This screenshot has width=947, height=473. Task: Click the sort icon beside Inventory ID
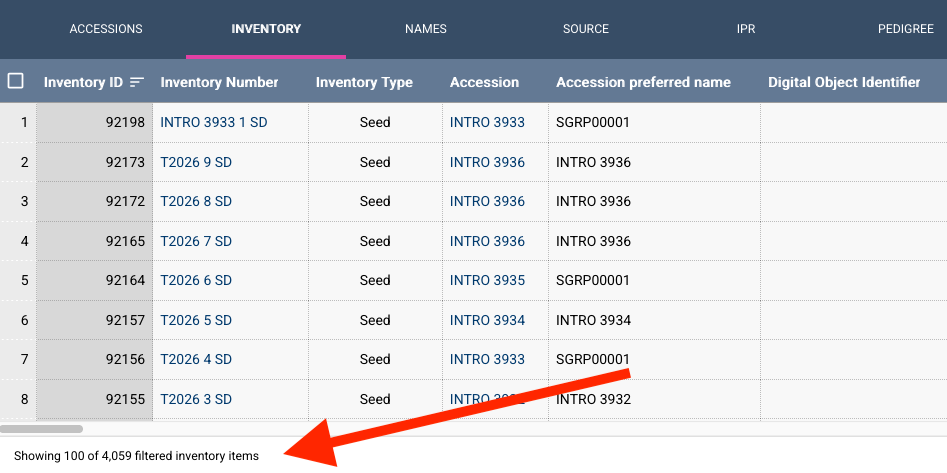click(137, 82)
